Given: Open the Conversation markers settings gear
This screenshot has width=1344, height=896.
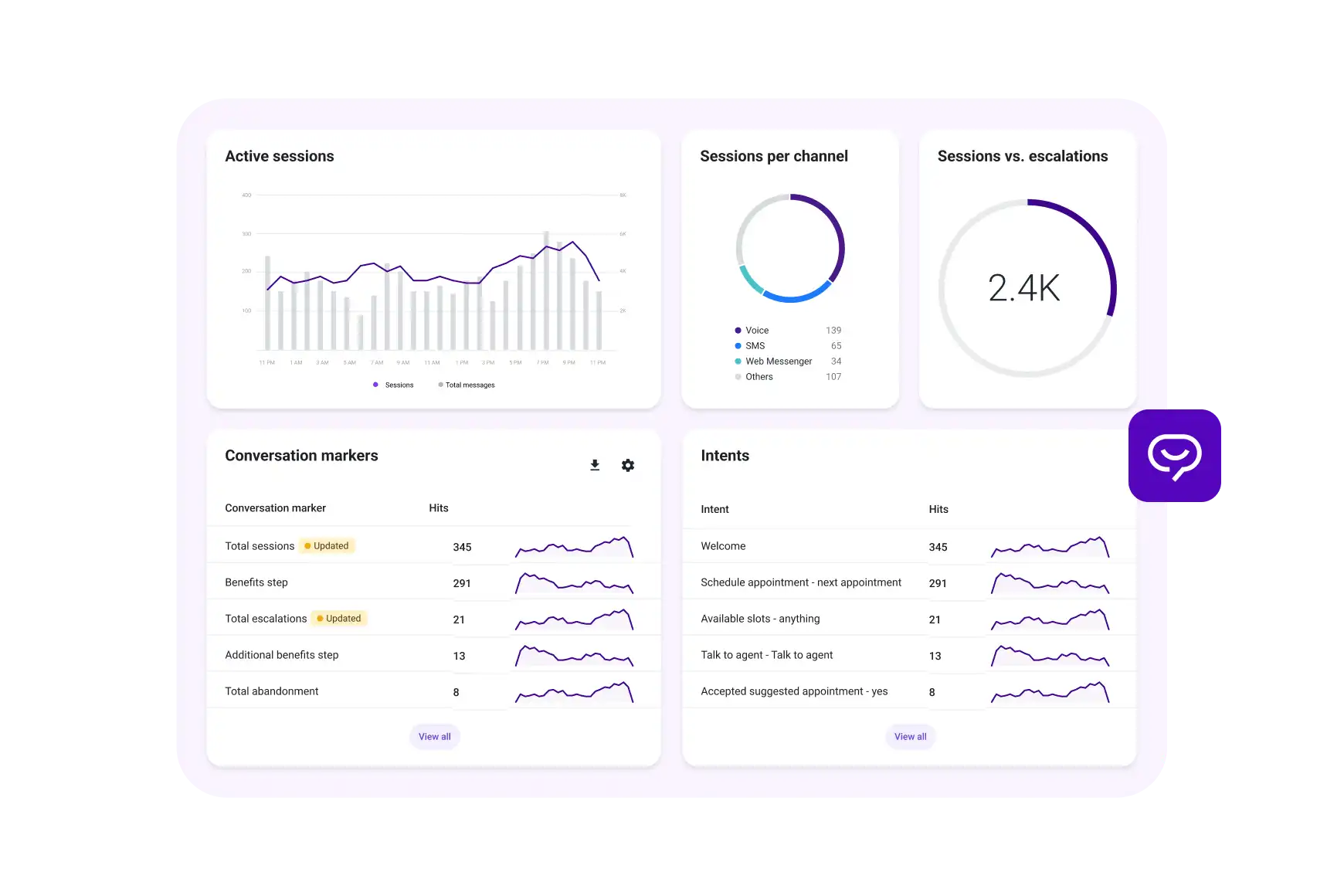Looking at the screenshot, I should click(x=627, y=465).
